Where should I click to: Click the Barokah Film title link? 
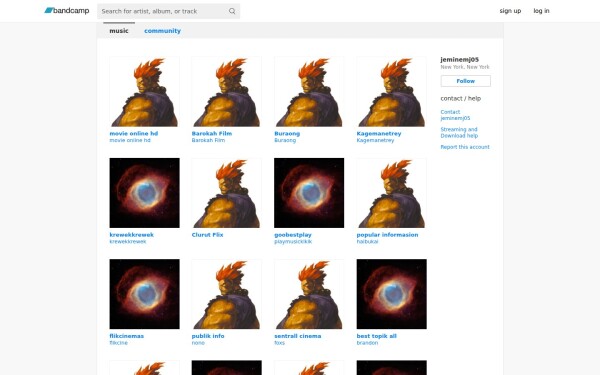212,134
